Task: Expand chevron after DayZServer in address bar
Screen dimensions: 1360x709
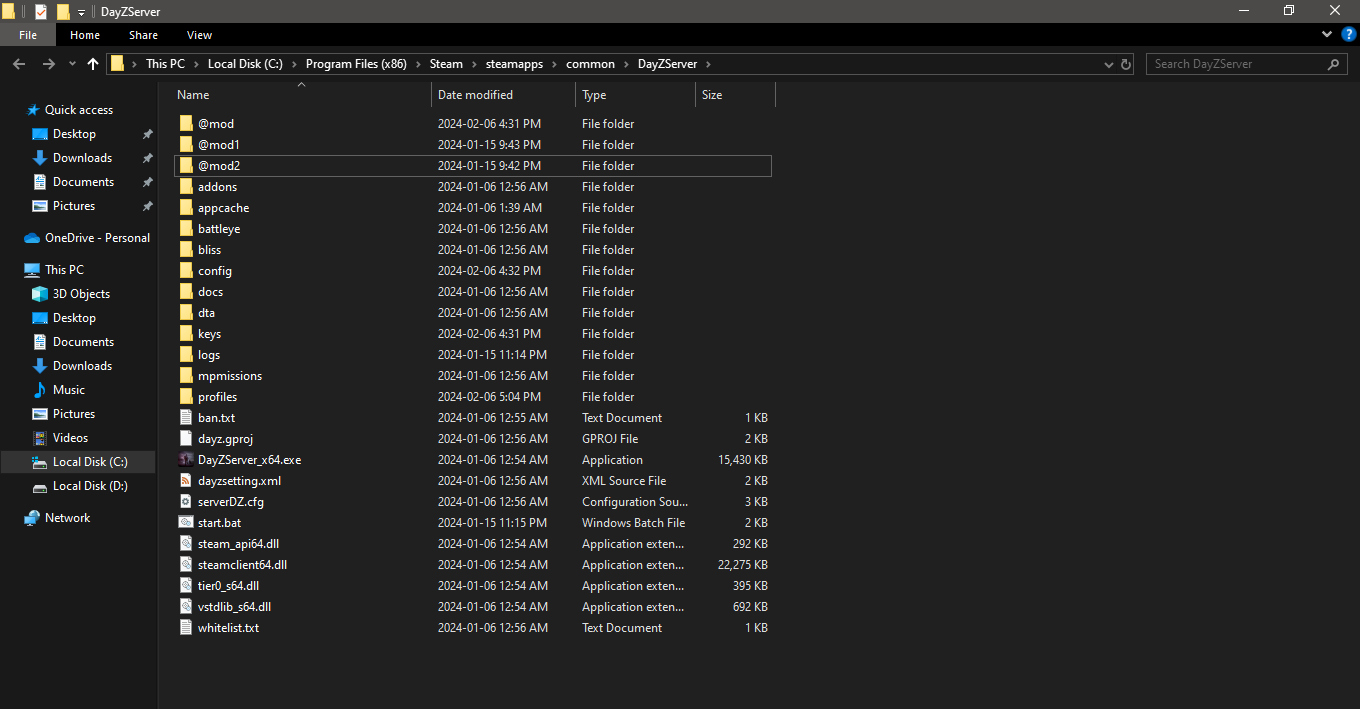Action: pyautogui.click(x=708, y=64)
